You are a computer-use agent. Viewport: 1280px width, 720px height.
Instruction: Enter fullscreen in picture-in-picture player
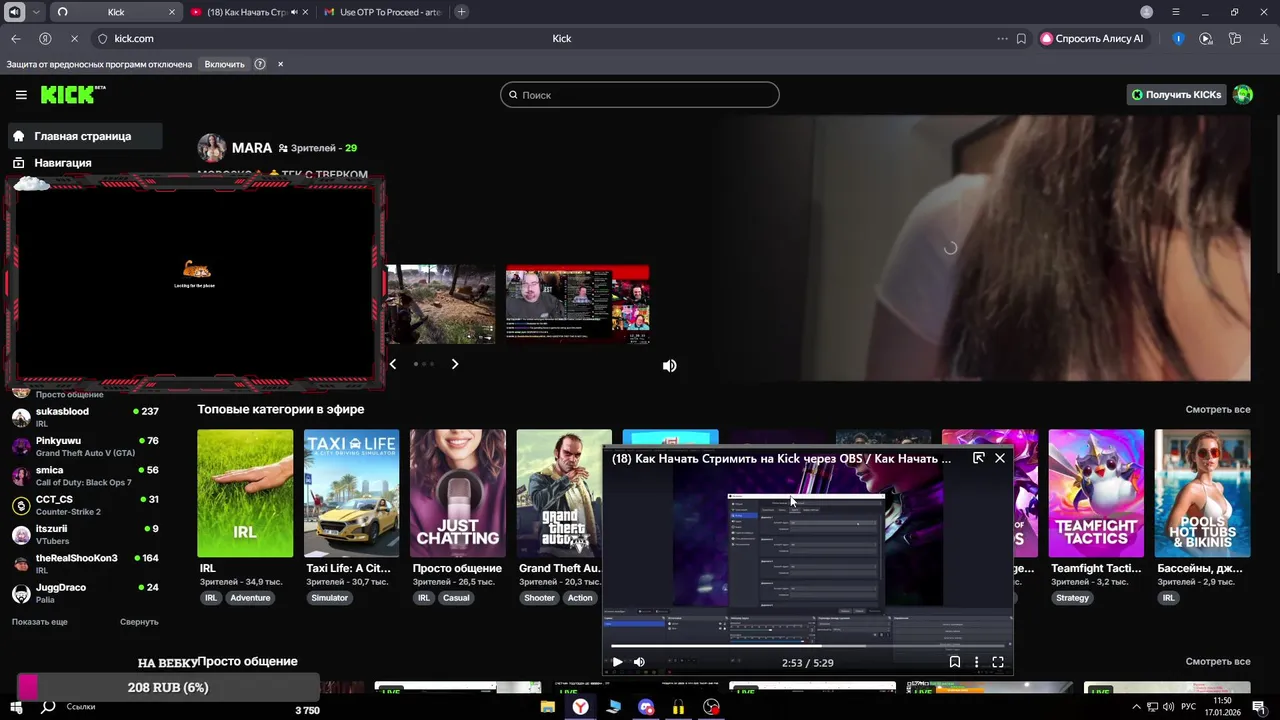(x=997, y=662)
